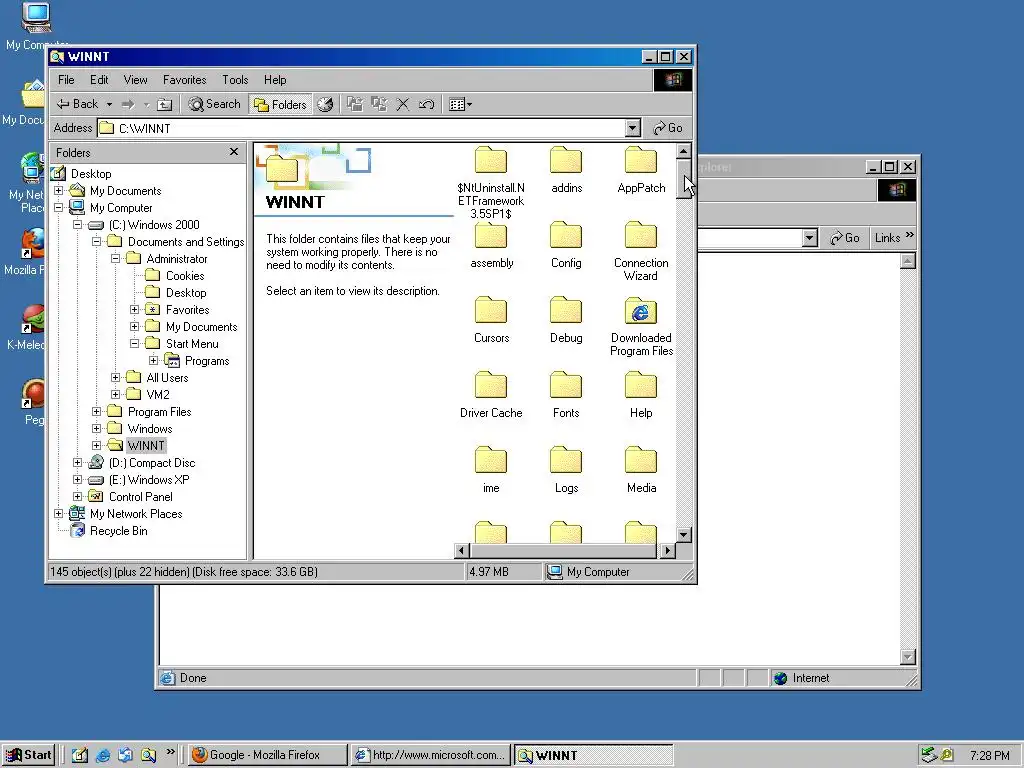
Task: Open the Search pane from toolbar
Action: tap(214, 104)
